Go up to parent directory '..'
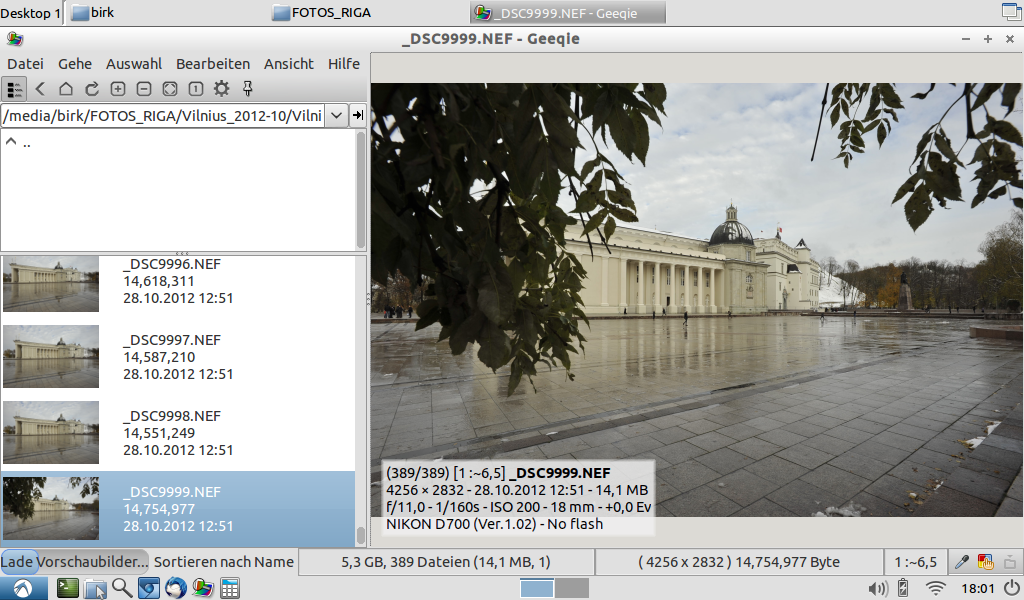 pyautogui.click(x=18, y=142)
